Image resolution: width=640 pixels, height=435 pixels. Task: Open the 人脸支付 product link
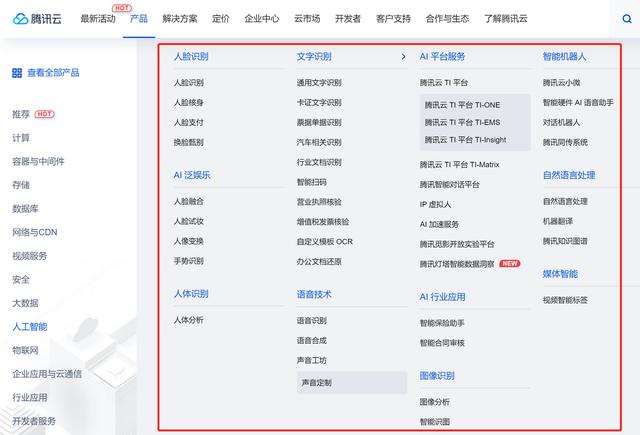click(x=189, y=122)
